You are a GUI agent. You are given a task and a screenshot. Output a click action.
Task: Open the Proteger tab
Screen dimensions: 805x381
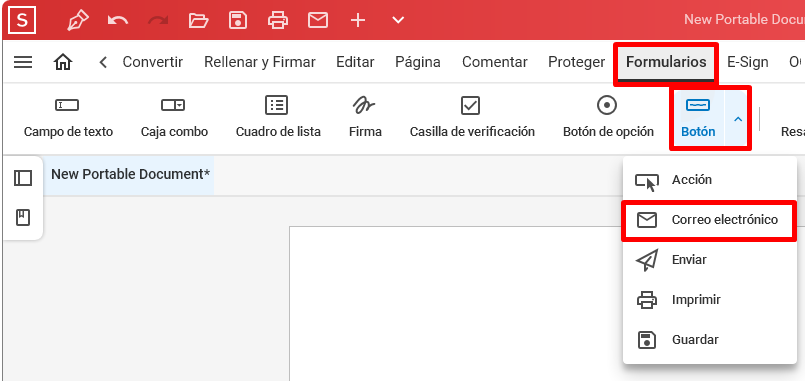[x=577, y=62]
